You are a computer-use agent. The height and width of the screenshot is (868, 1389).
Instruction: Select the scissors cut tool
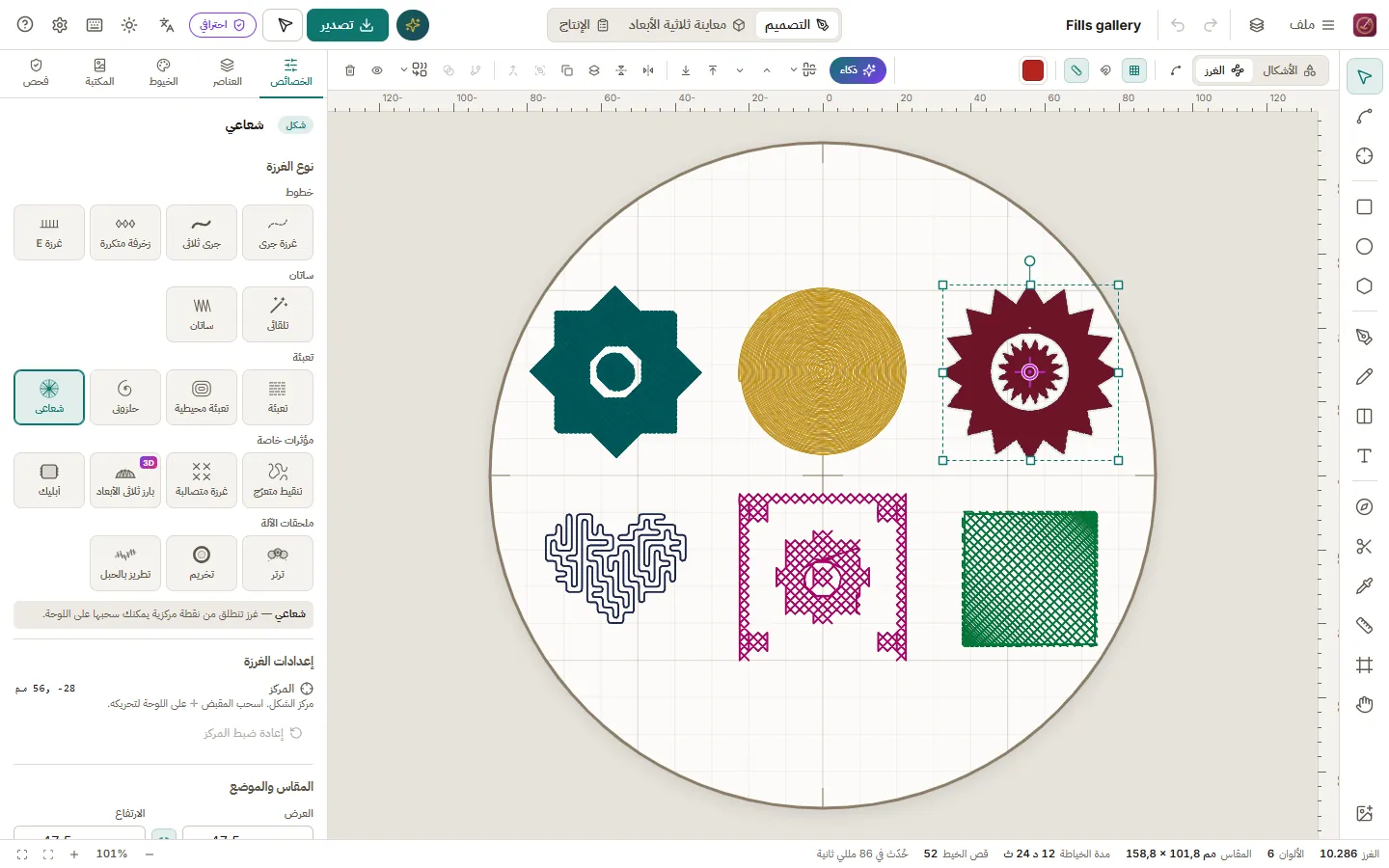click(x=1364, y=547)
